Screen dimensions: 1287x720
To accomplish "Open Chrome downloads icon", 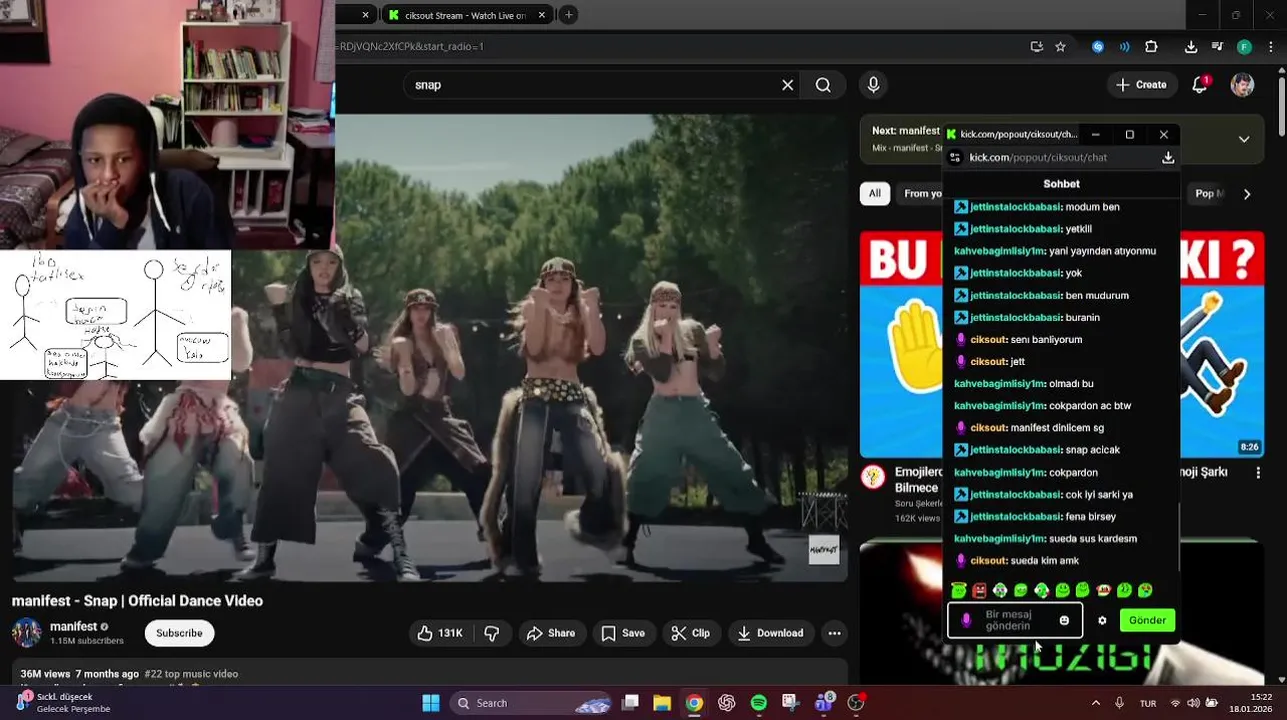I will coord(1190,47).
